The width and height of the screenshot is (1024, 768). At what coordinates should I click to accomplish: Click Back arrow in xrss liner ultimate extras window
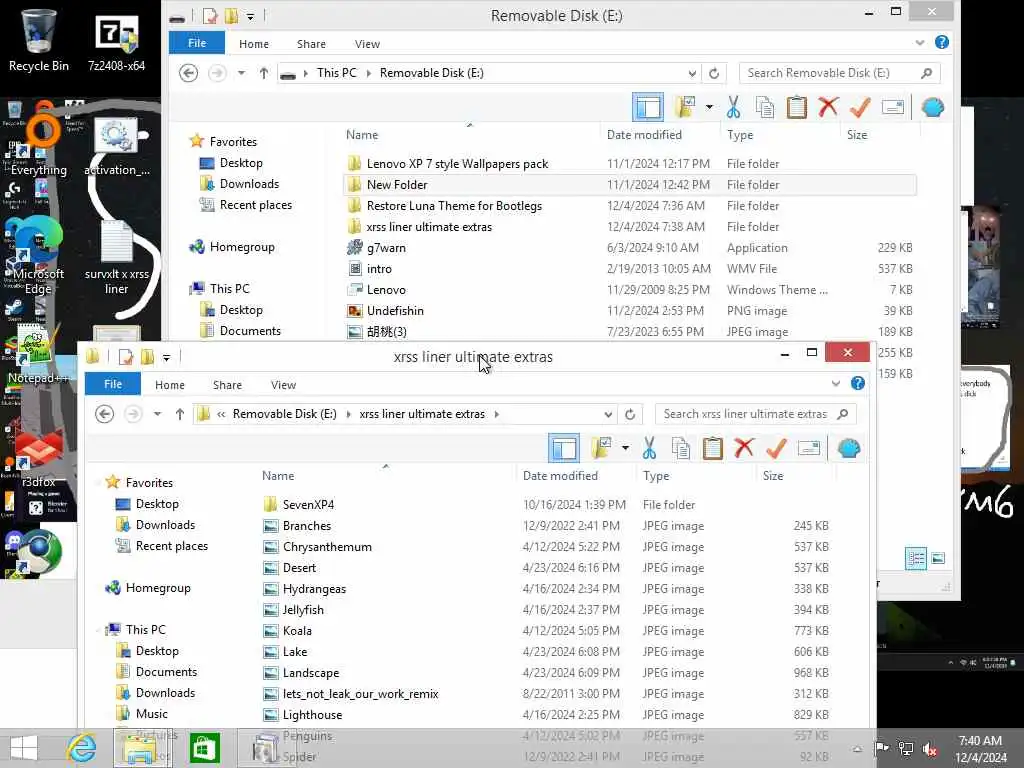click(104, 414)
